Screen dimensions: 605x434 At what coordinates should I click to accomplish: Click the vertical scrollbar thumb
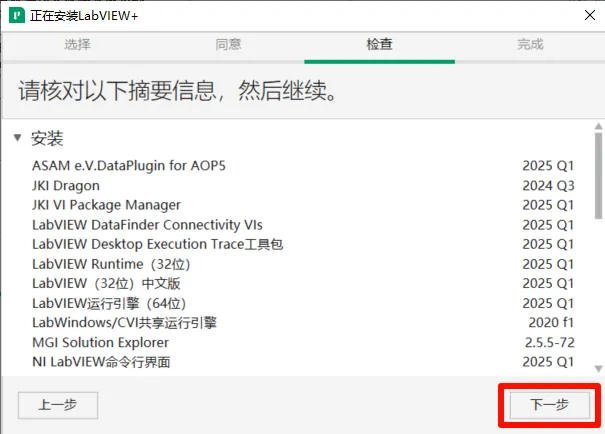(598, 176)
